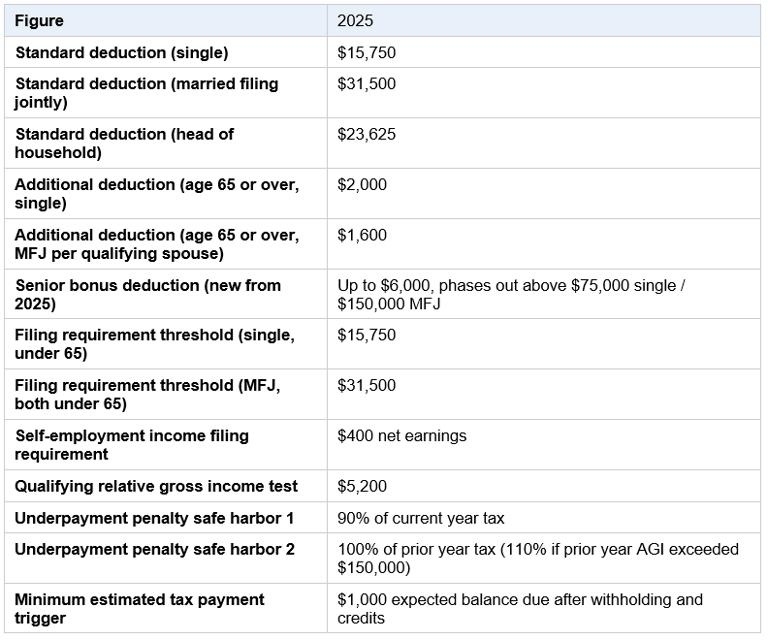The height and width of the screenshot is (640, 768).
Task: Click "Standard deduction (married filing jointly)" label
Action: tap(146, 93)
